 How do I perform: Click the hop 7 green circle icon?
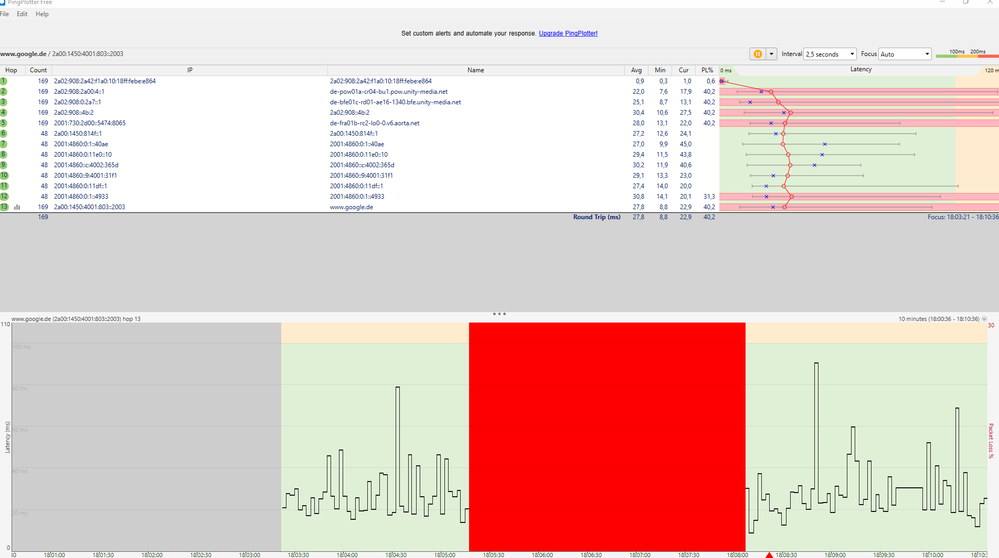[3, 144]
